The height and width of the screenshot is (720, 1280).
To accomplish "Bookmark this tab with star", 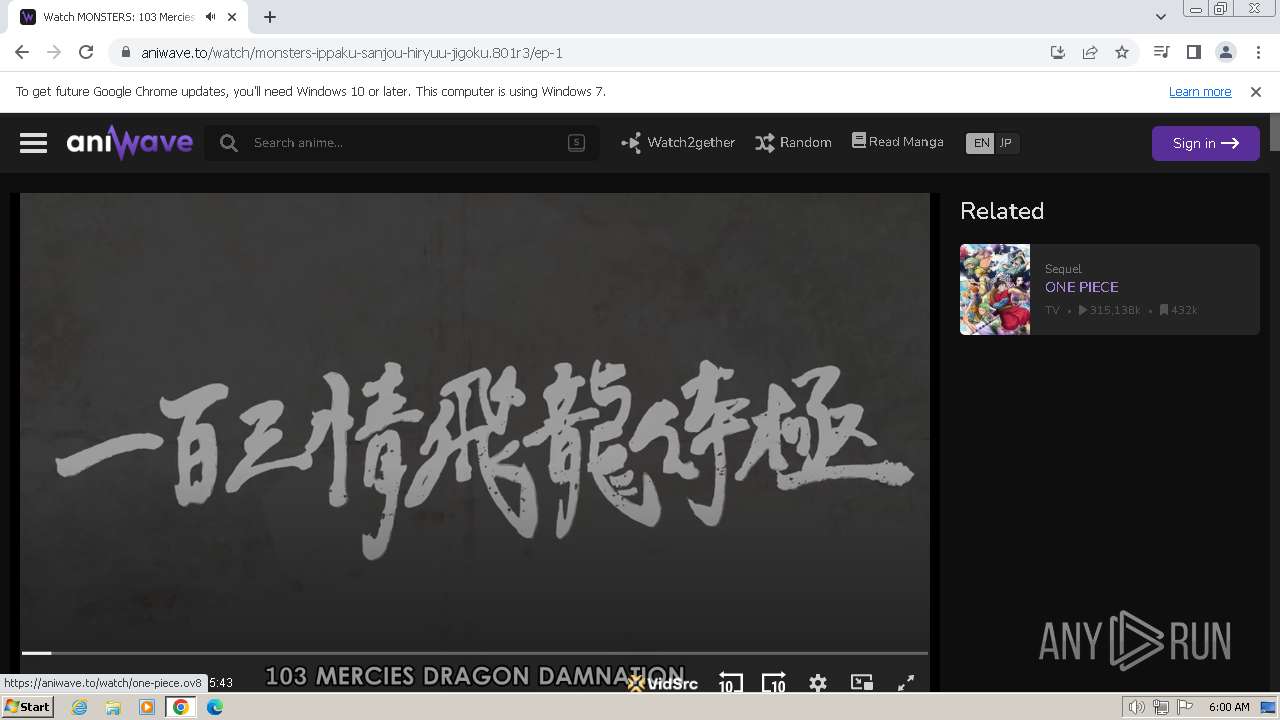I will coord(1122,52).
